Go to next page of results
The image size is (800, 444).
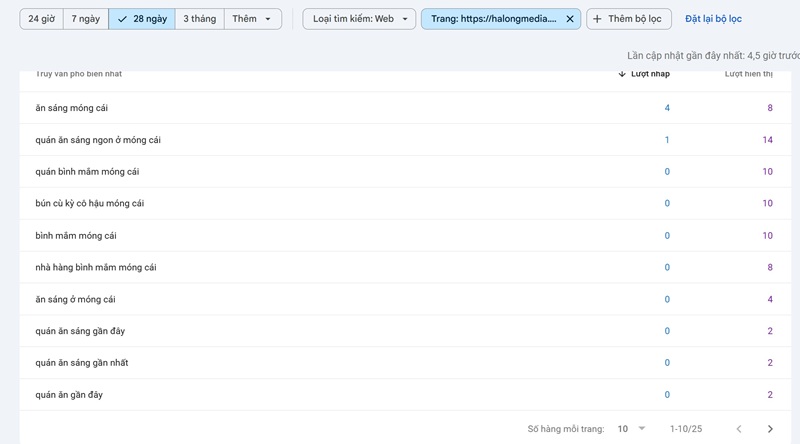coord(769,429)
